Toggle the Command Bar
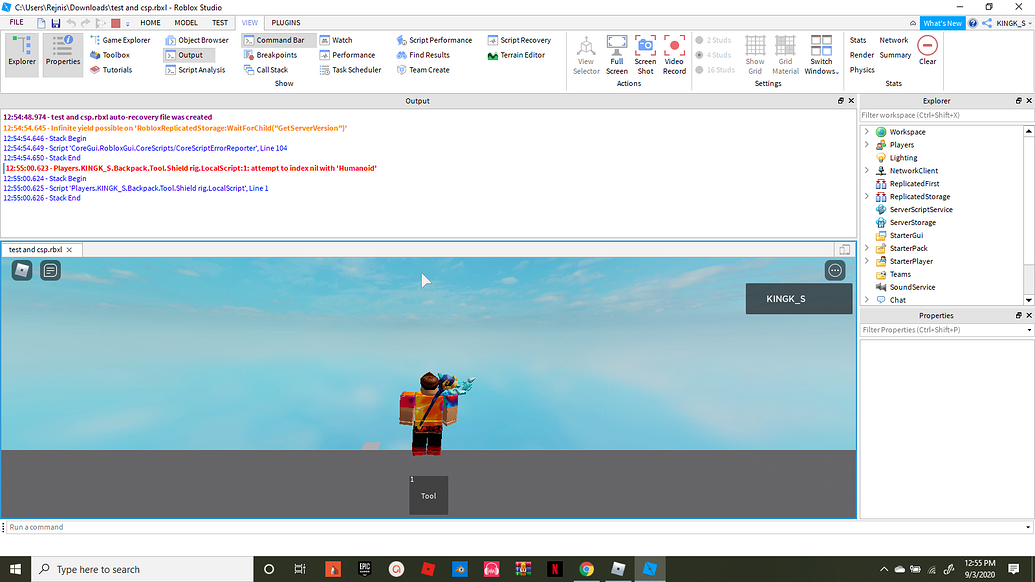 point(279,40)
